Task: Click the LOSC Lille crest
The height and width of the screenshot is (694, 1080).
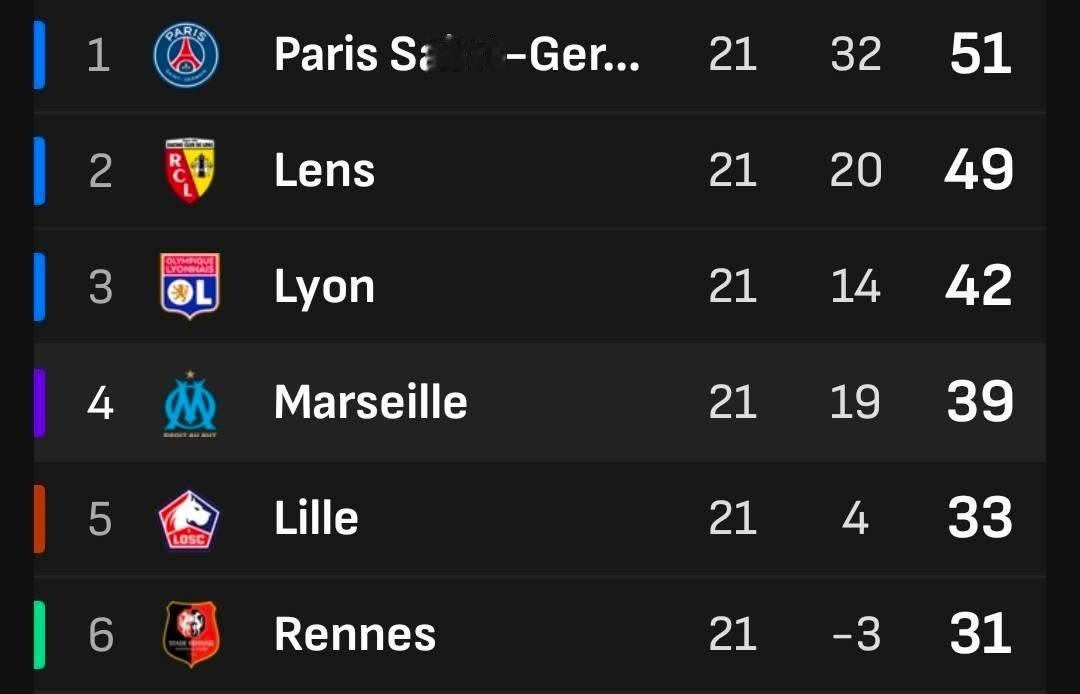Action: (x=189, y=519)
